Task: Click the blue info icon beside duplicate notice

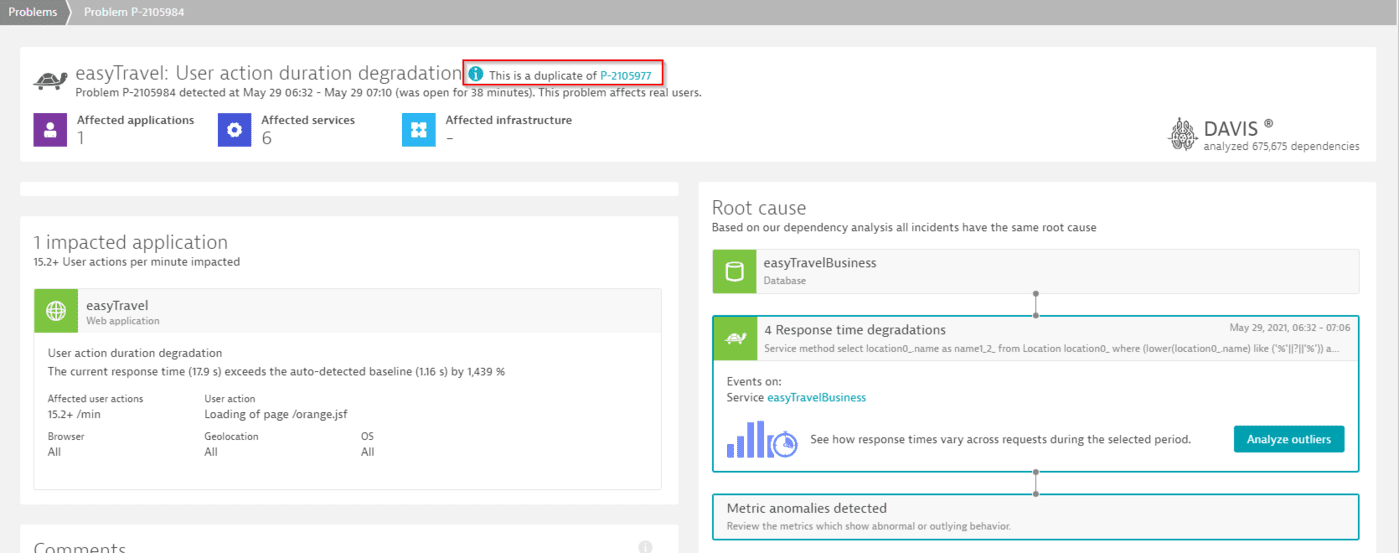Action: (x=476, y=74)
